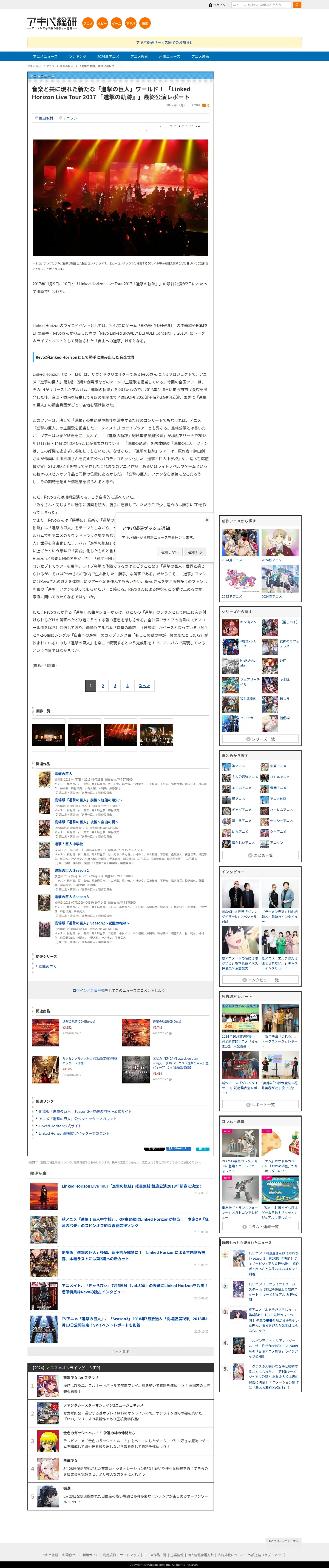Open the 神アニメ summary link

coord(238,766)
